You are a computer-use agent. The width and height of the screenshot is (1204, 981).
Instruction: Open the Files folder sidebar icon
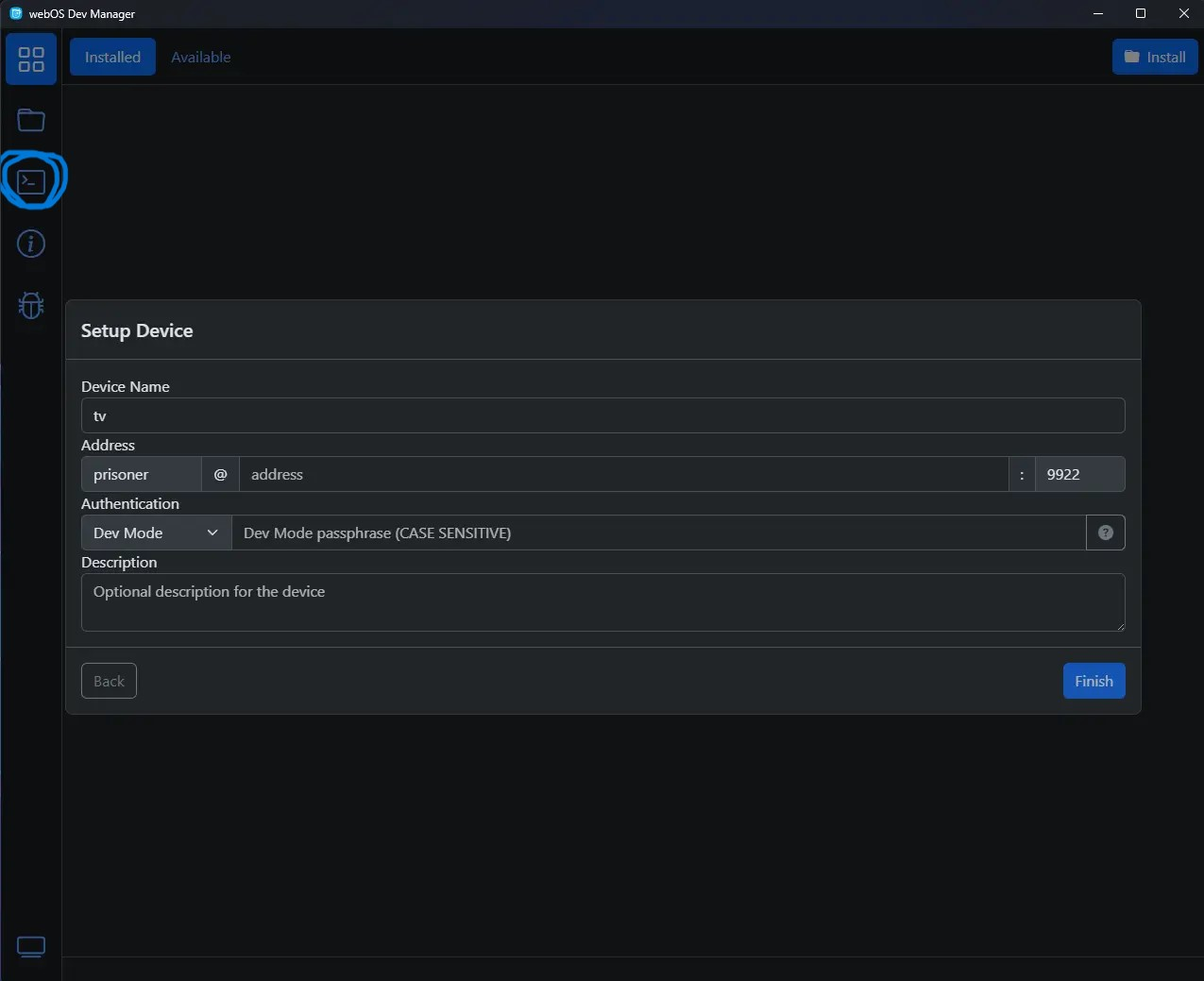pyautogui.click(x=31, y=120)
